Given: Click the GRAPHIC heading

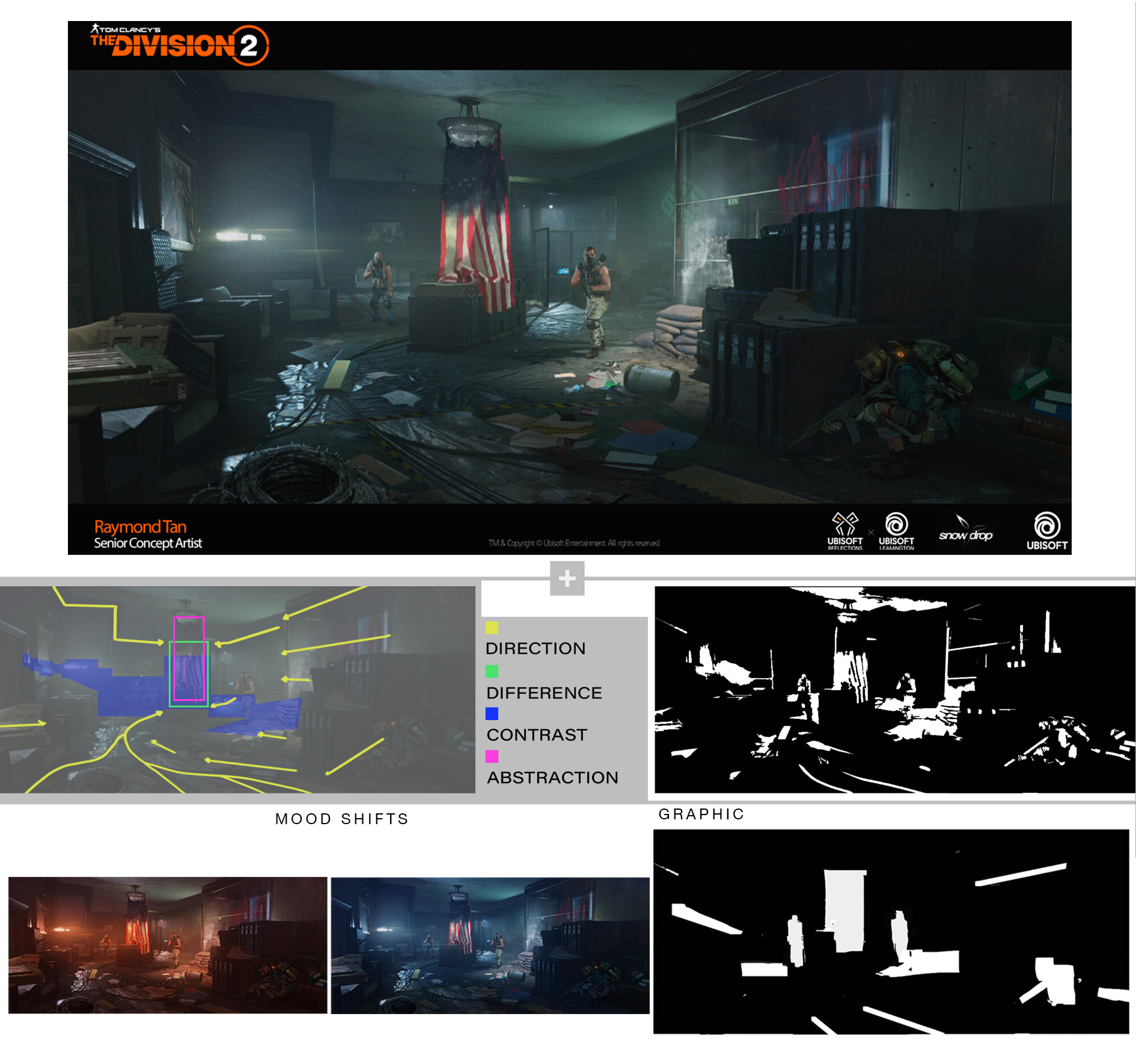Looking at the screenshot, I should click(x=701, y=814).
